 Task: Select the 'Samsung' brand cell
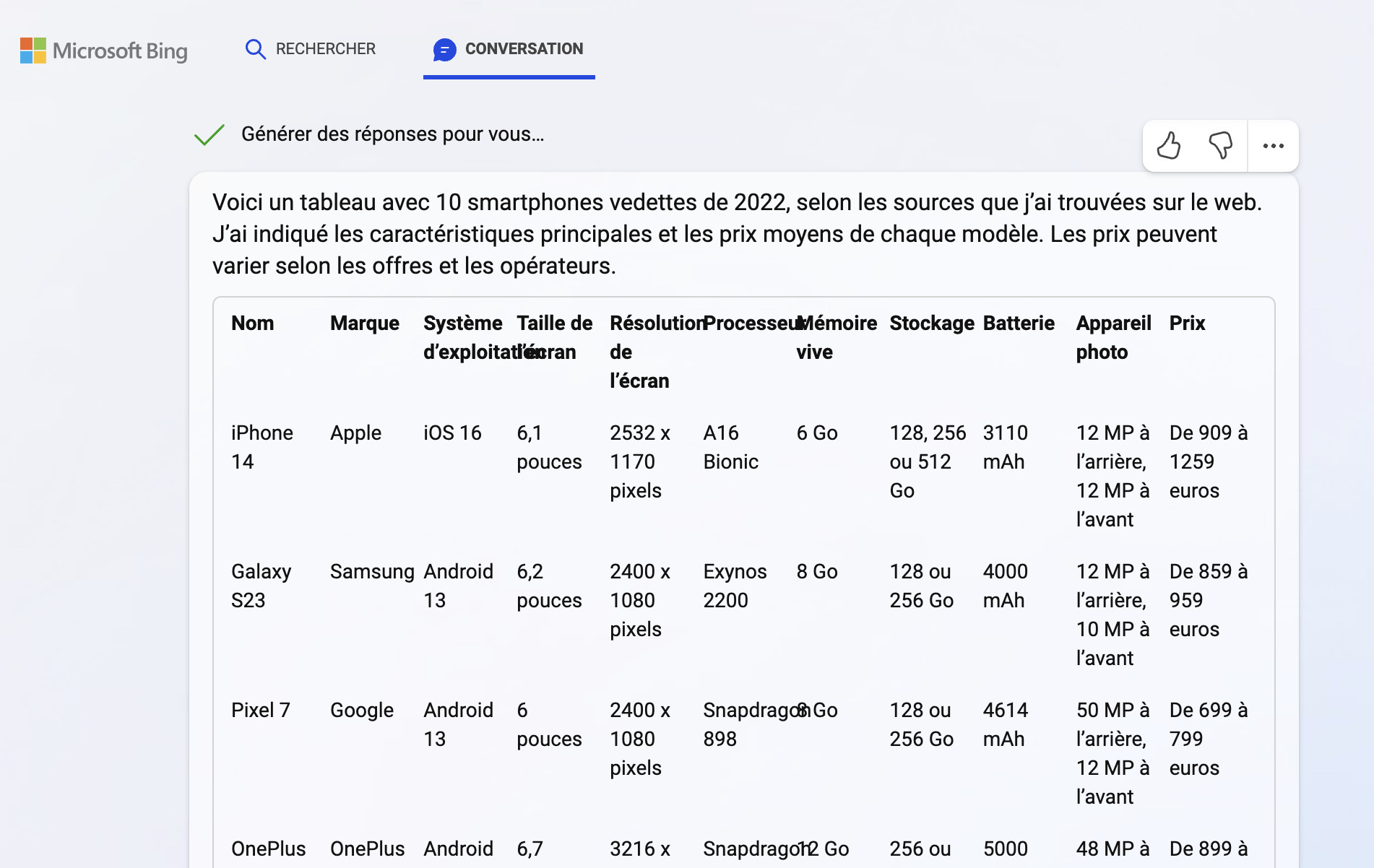point(371,572)
